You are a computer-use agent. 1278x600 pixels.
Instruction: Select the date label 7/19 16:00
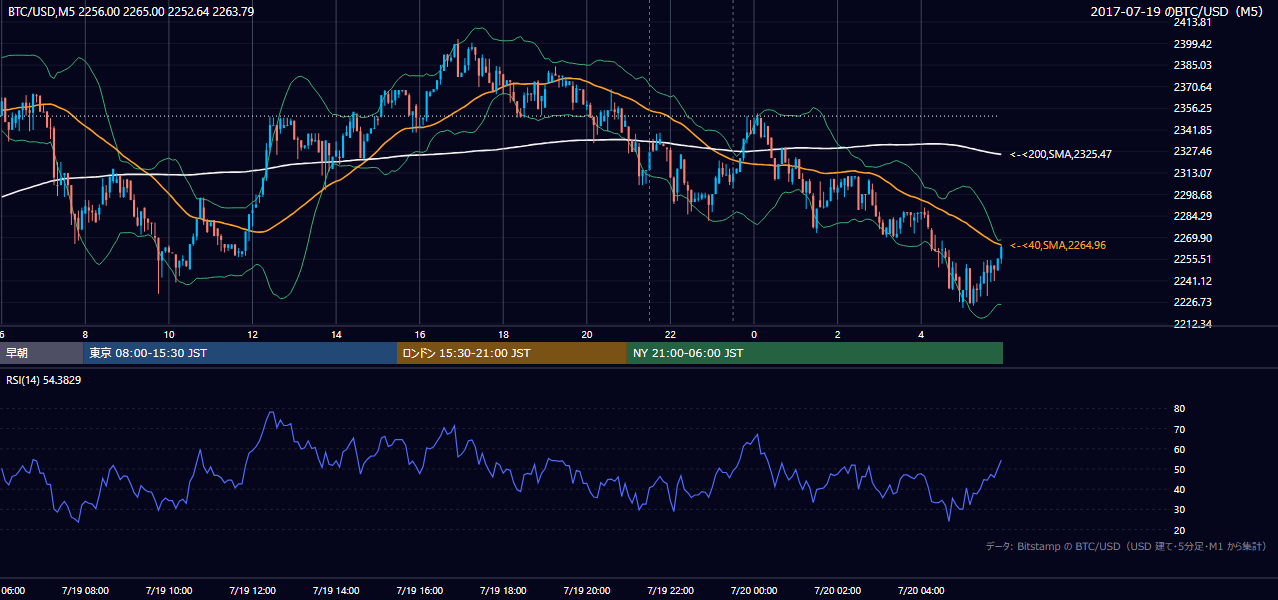[419, 591]
